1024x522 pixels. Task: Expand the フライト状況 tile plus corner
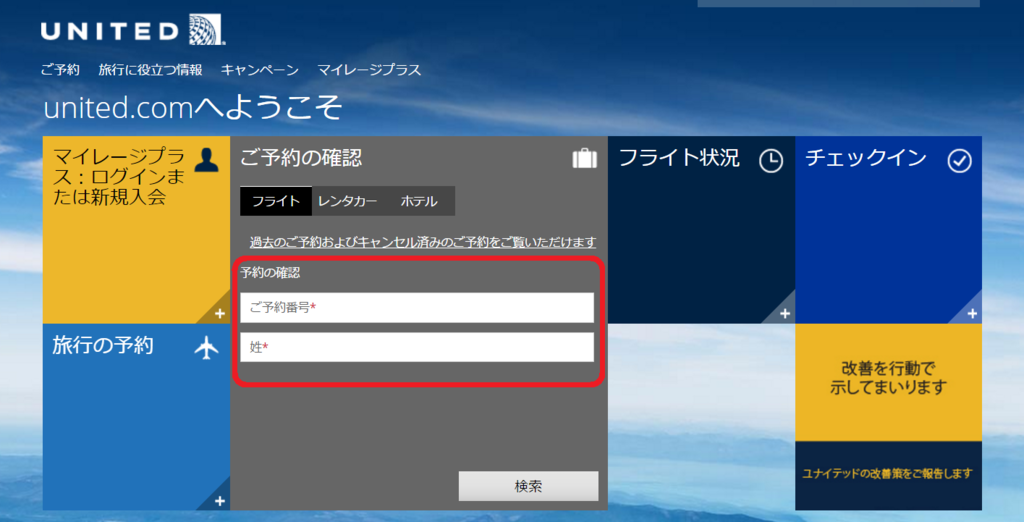[784, 314]
